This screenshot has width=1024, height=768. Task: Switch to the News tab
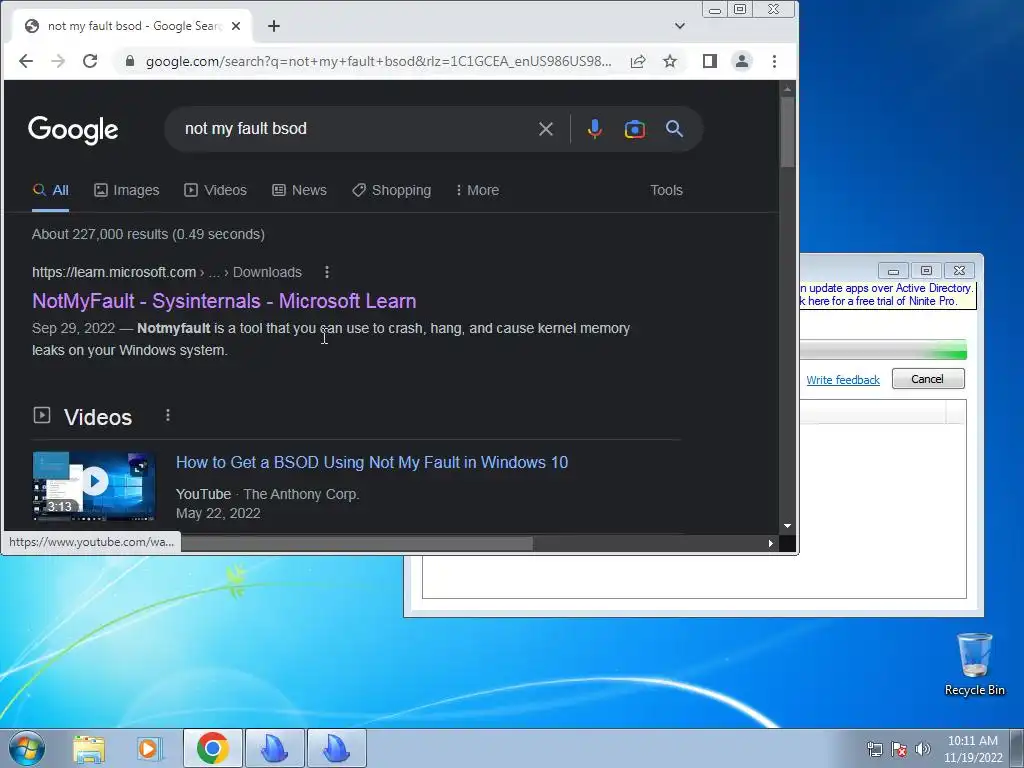(299, 190)
